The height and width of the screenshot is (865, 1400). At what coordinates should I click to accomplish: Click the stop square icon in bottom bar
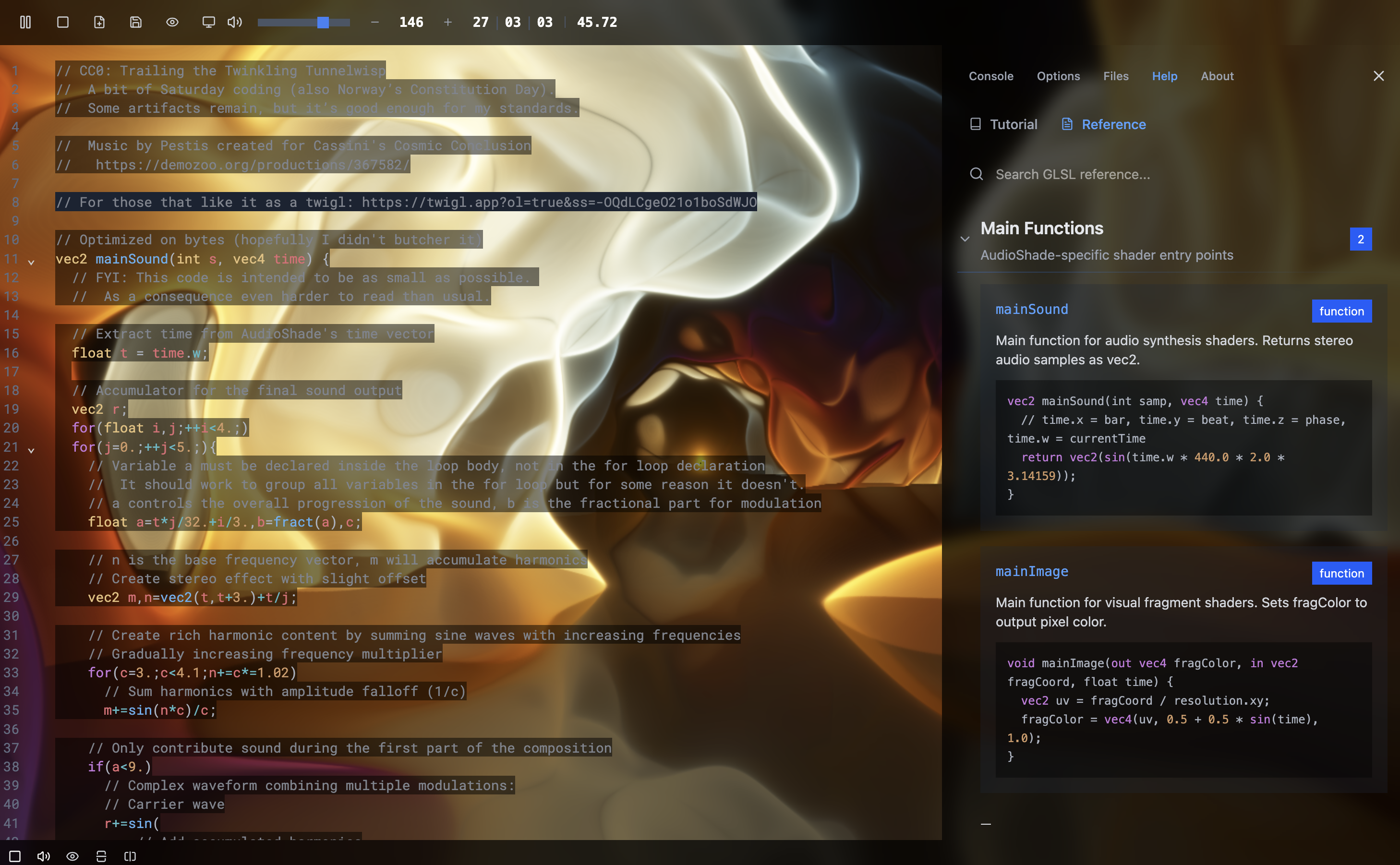(15, 856)
